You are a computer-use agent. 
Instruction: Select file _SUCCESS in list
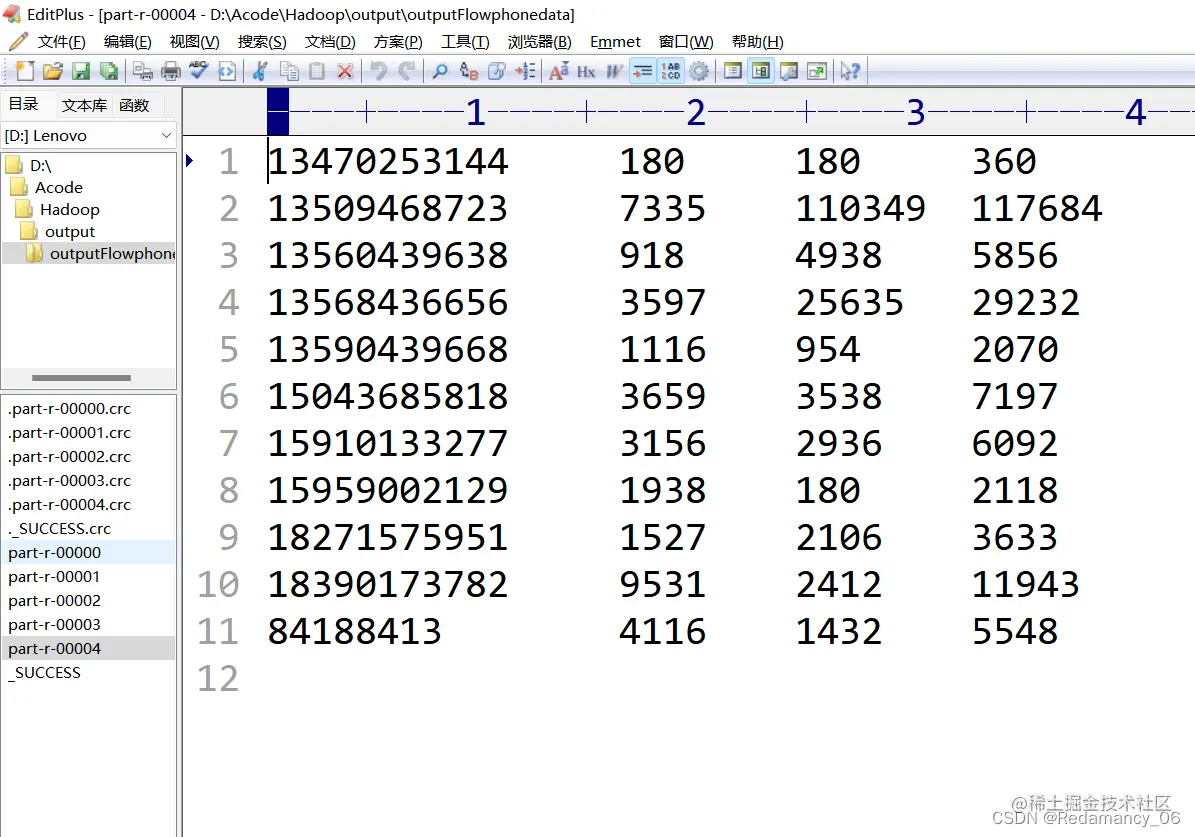(x=44, y=673)
